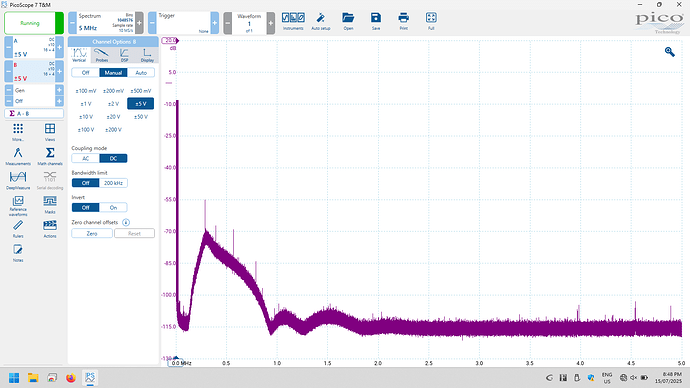This screenshot has width=690, height=388.
Task: Open Channel B settings panel
Action: [34, 71]
